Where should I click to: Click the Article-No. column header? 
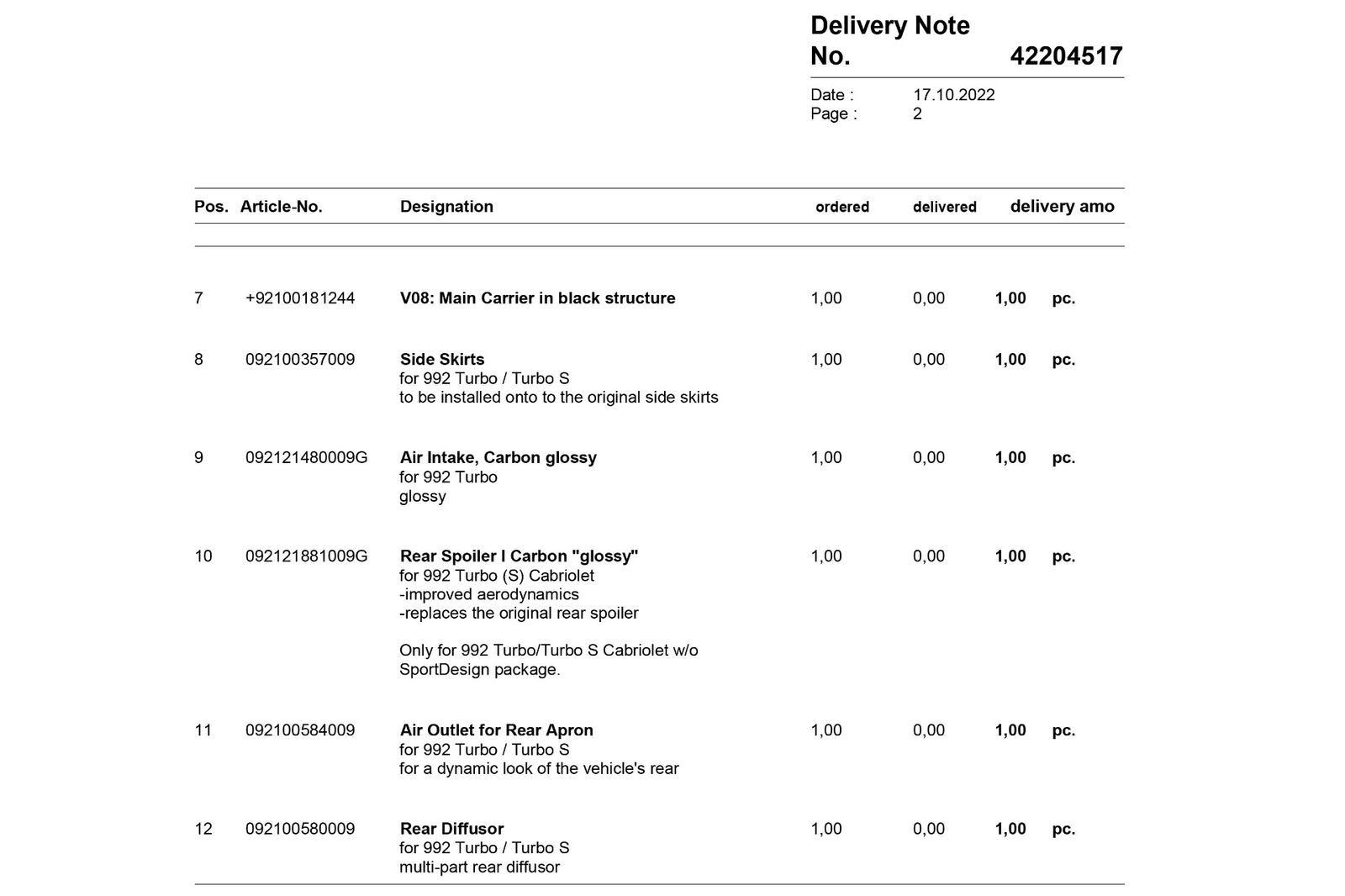281,207
